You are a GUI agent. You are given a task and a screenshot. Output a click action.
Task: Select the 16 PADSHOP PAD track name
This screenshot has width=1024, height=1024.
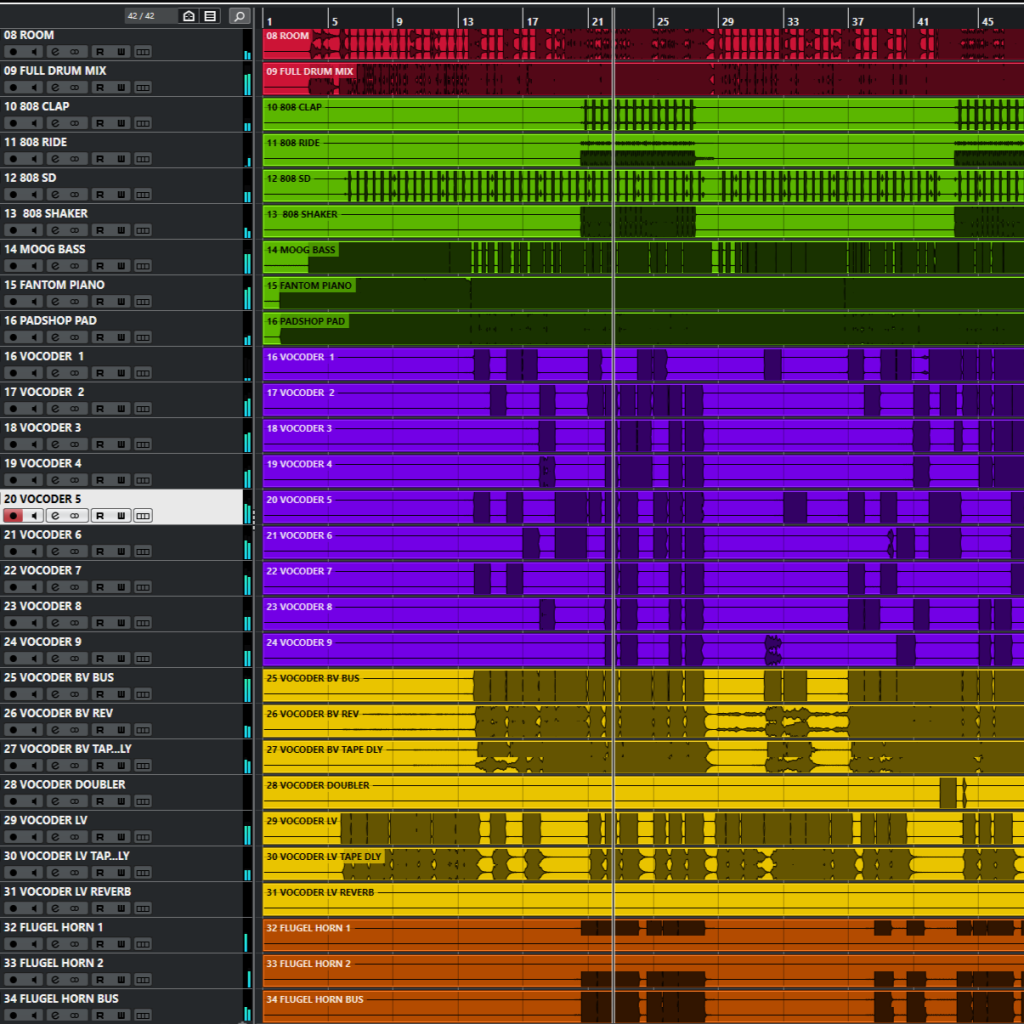pyautogui.click(x=57, y=320)
